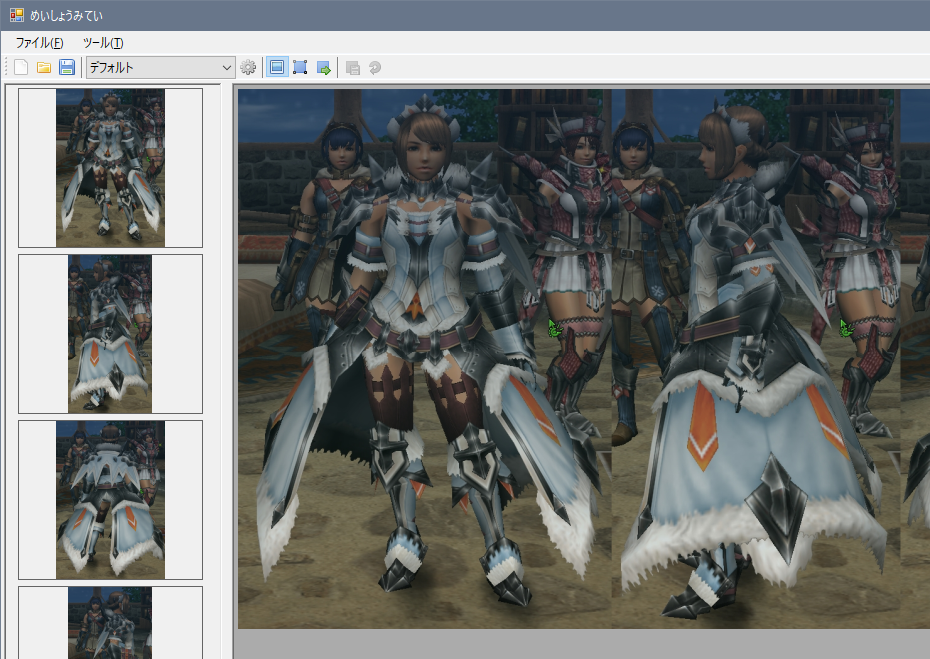The height and width of the screenshot is (659, 930).
Task: Click the gear settings icon beside the dropdown
Action: point(248,68)
